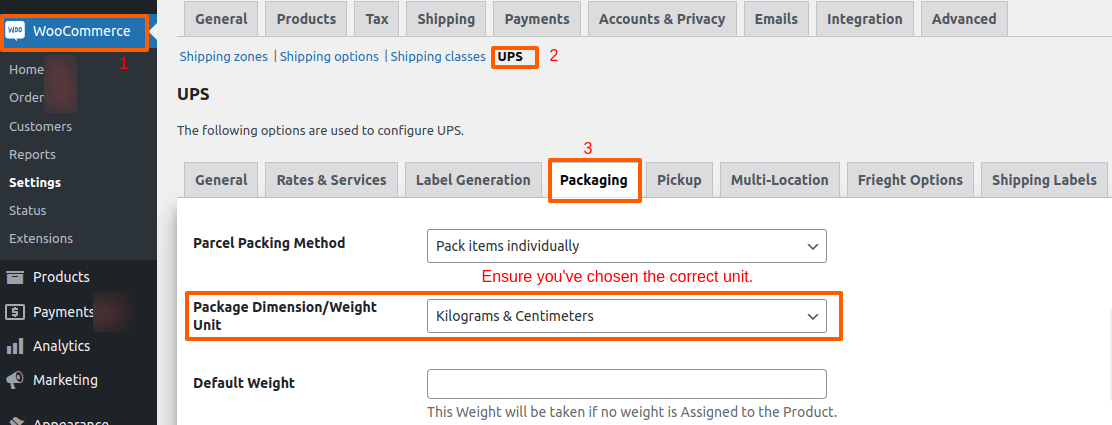Click the Default Weight input field

(x=626, y=384)
